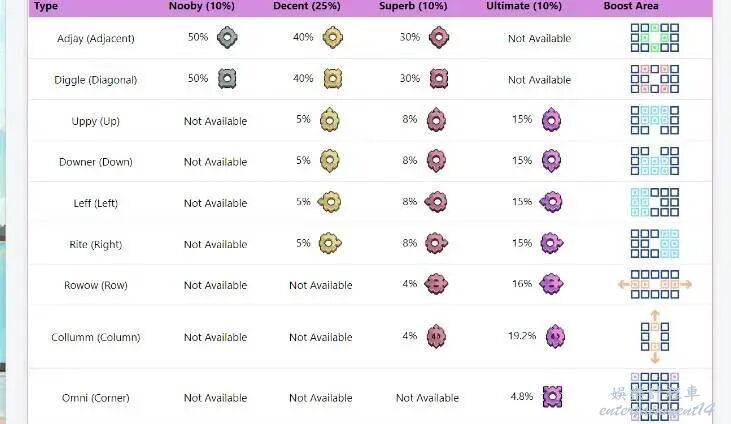The width and height of the screenshot is (731, 424).
Task: Click the Boost Area column header
Action: (631, 6)
